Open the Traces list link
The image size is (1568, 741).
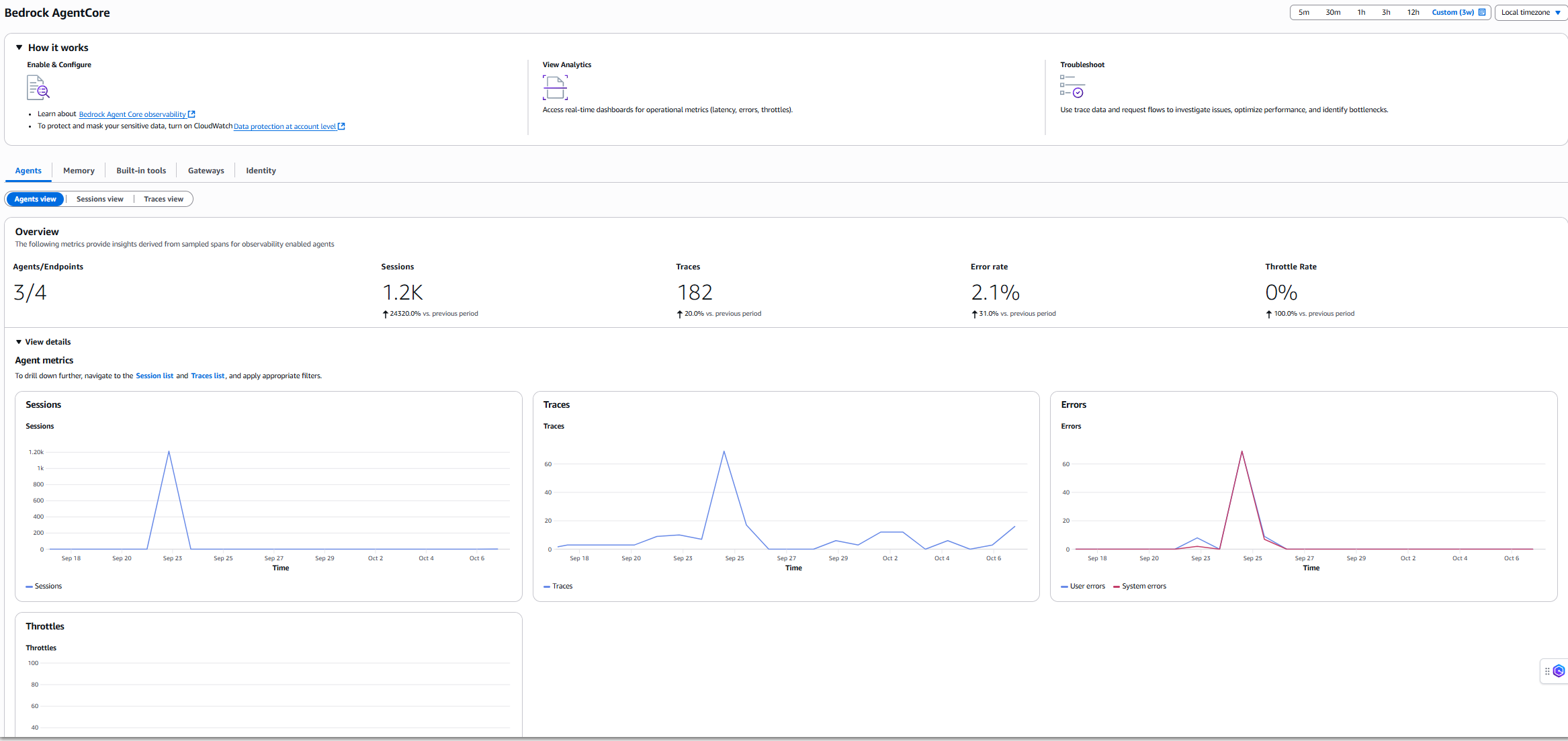(208, 376)
